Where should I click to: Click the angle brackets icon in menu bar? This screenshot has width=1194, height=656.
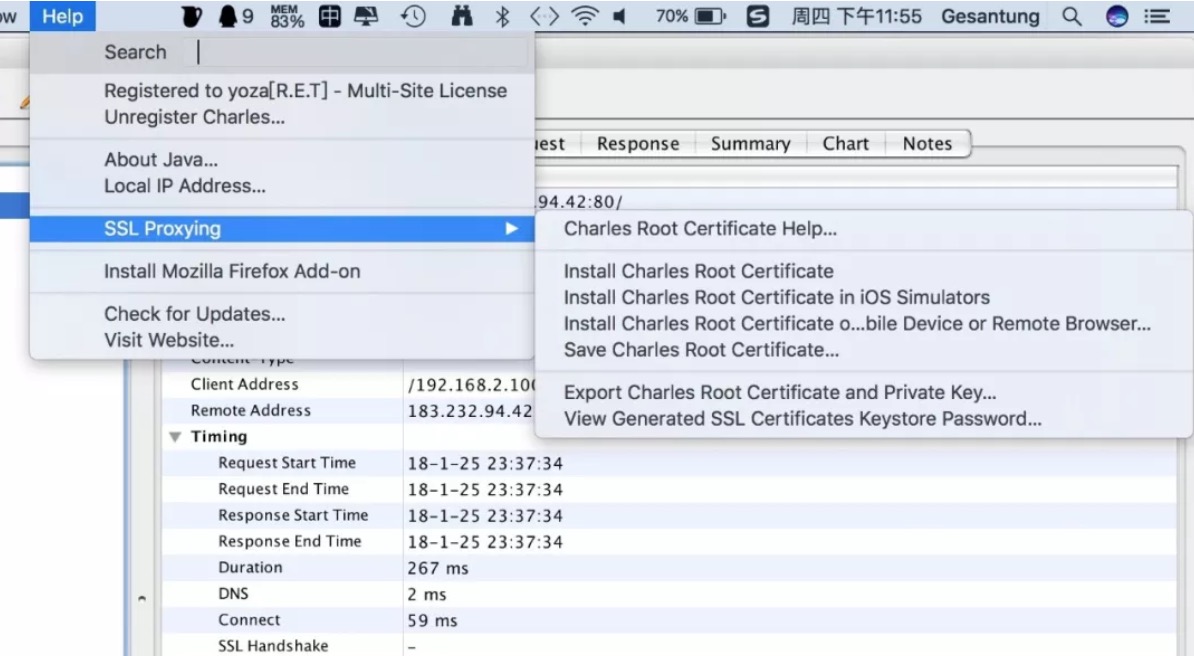click(544, 16)
